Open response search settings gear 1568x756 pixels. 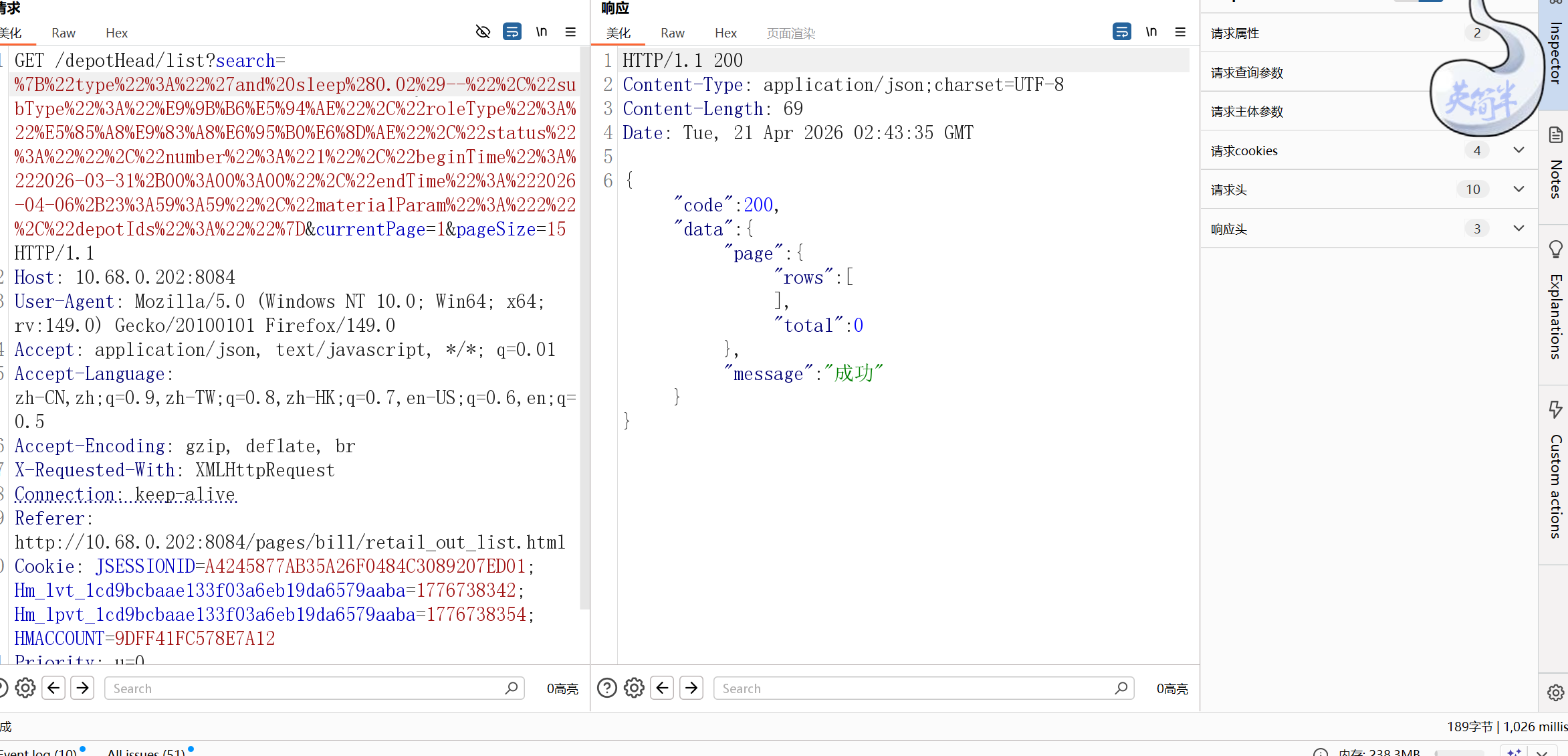634,688
